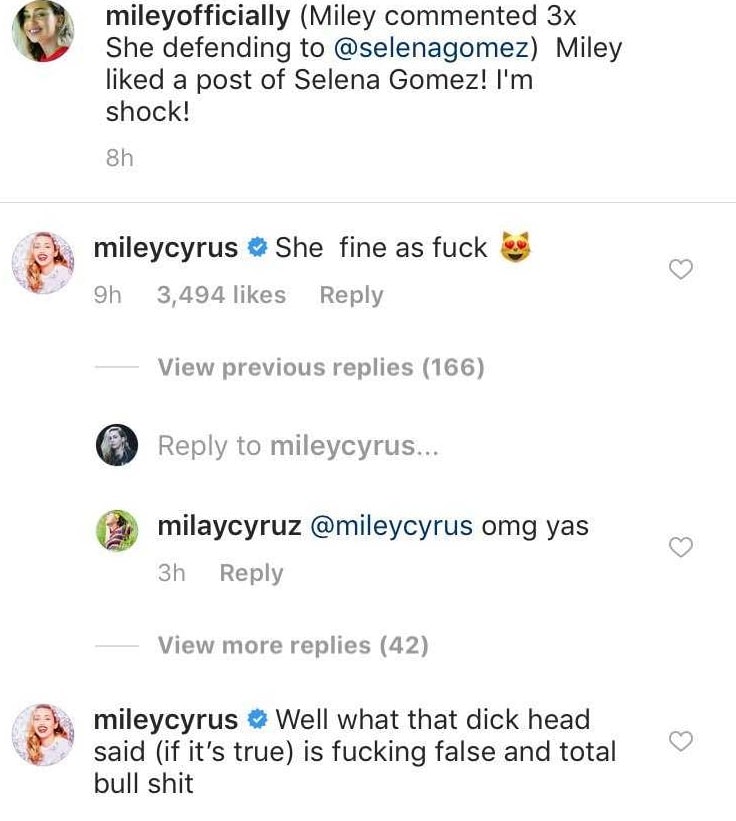Tap verified badge on "She fine" comment

click(257, 248)
